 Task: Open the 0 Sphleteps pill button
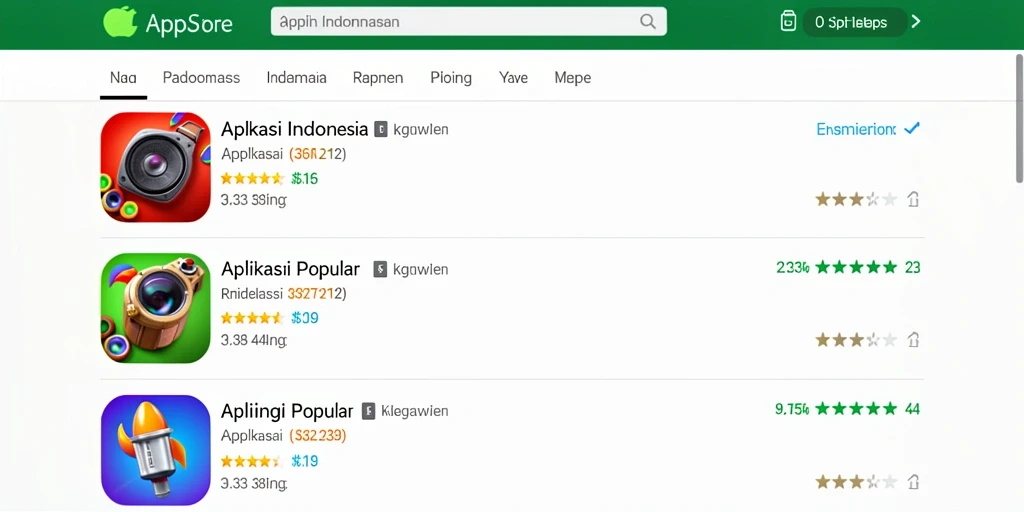point(854,22)
